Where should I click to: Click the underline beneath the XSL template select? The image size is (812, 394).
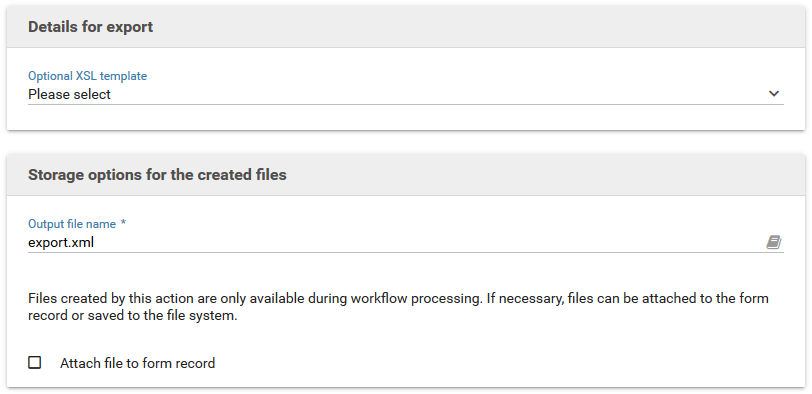[405, 105]
